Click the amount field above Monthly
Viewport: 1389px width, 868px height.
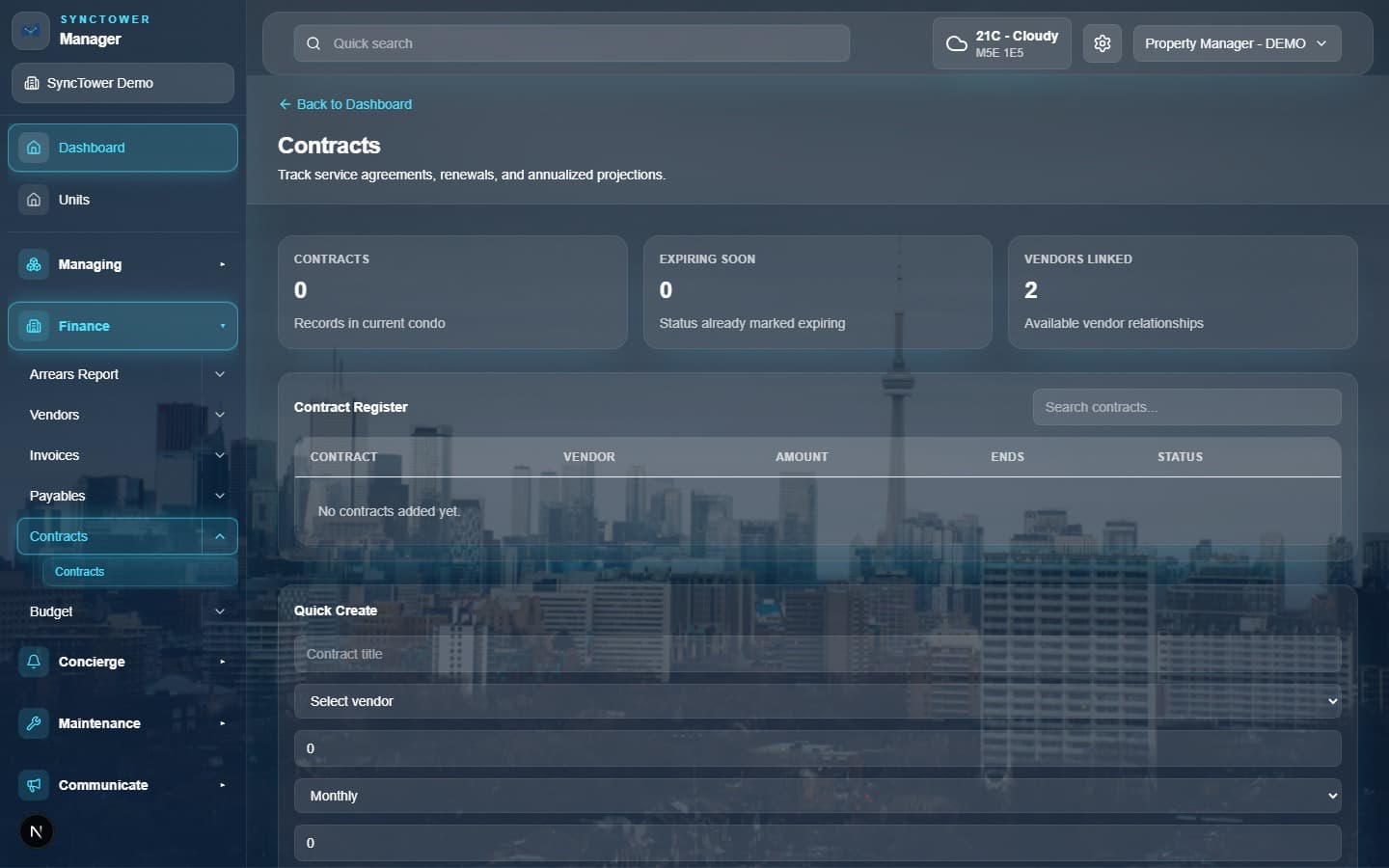click(x=817, y=748)
